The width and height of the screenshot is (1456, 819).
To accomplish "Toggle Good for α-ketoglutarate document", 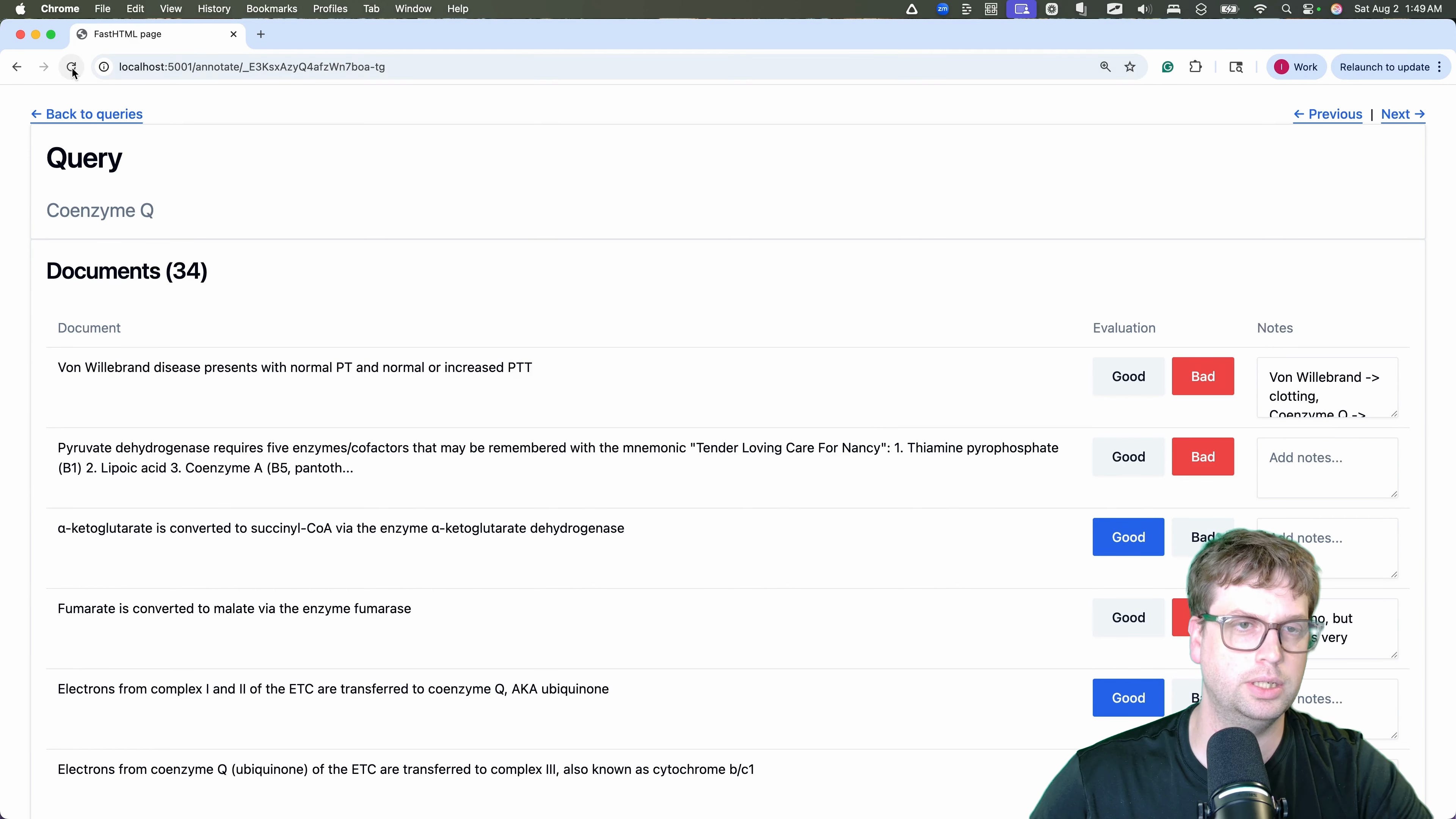I will point(1128,537).
